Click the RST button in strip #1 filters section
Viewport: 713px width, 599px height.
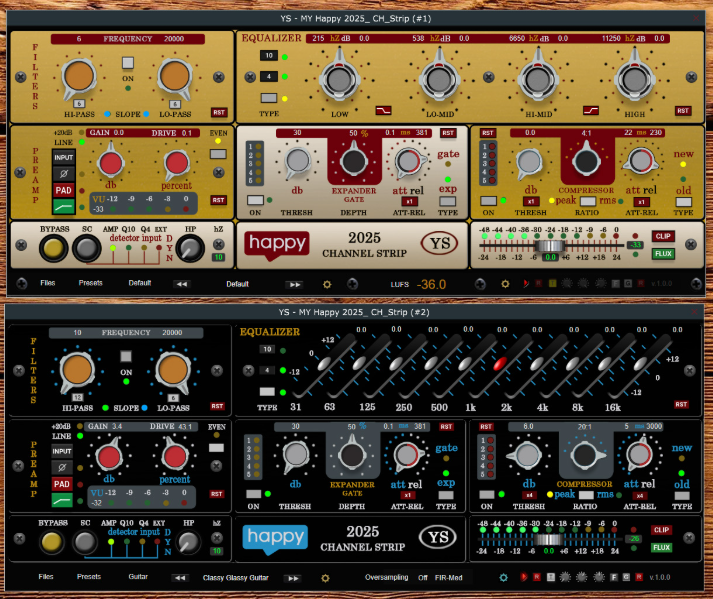click(219, 112)
